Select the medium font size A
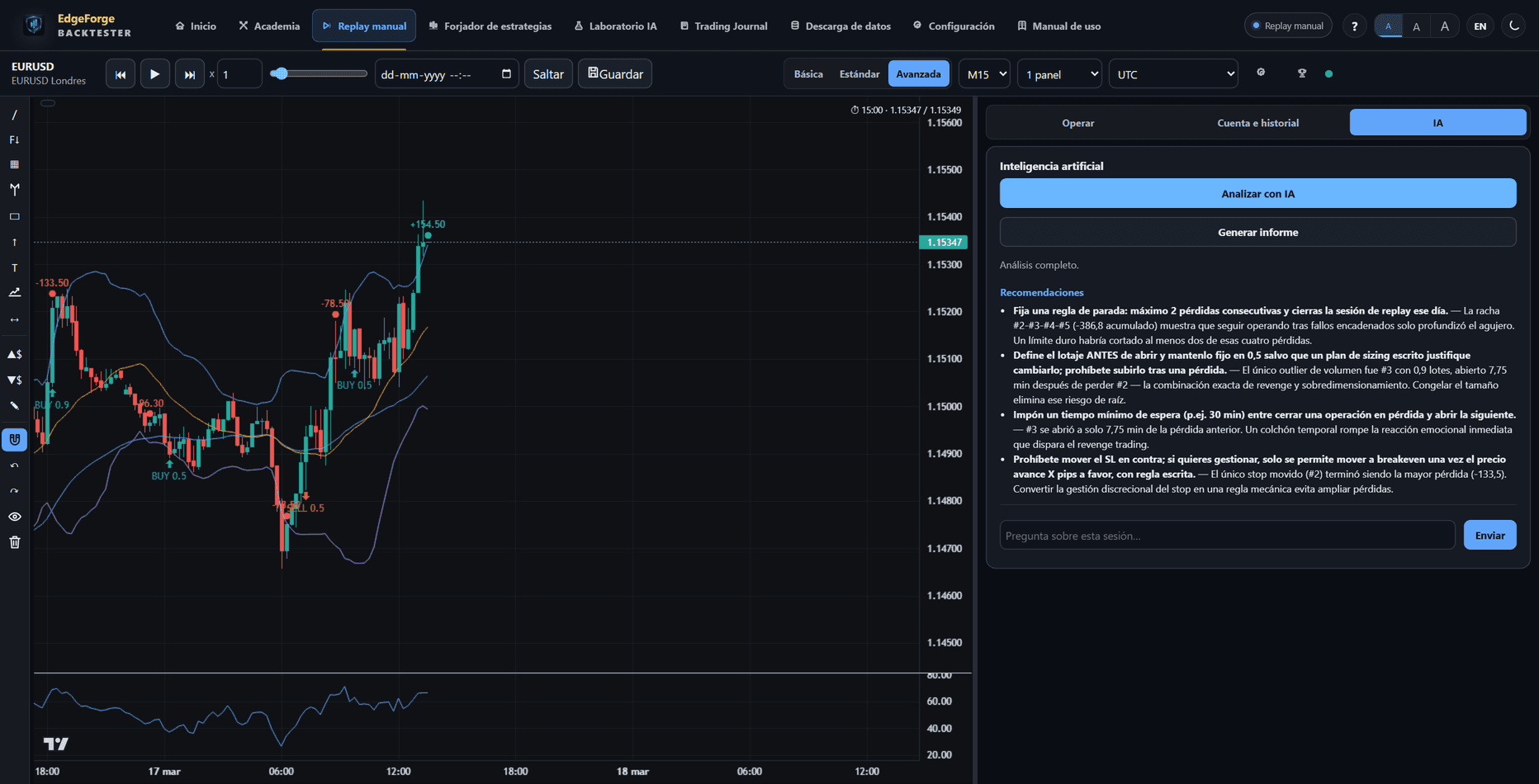This screenshot has height=784, width=1539. [x=1417, y=26]
